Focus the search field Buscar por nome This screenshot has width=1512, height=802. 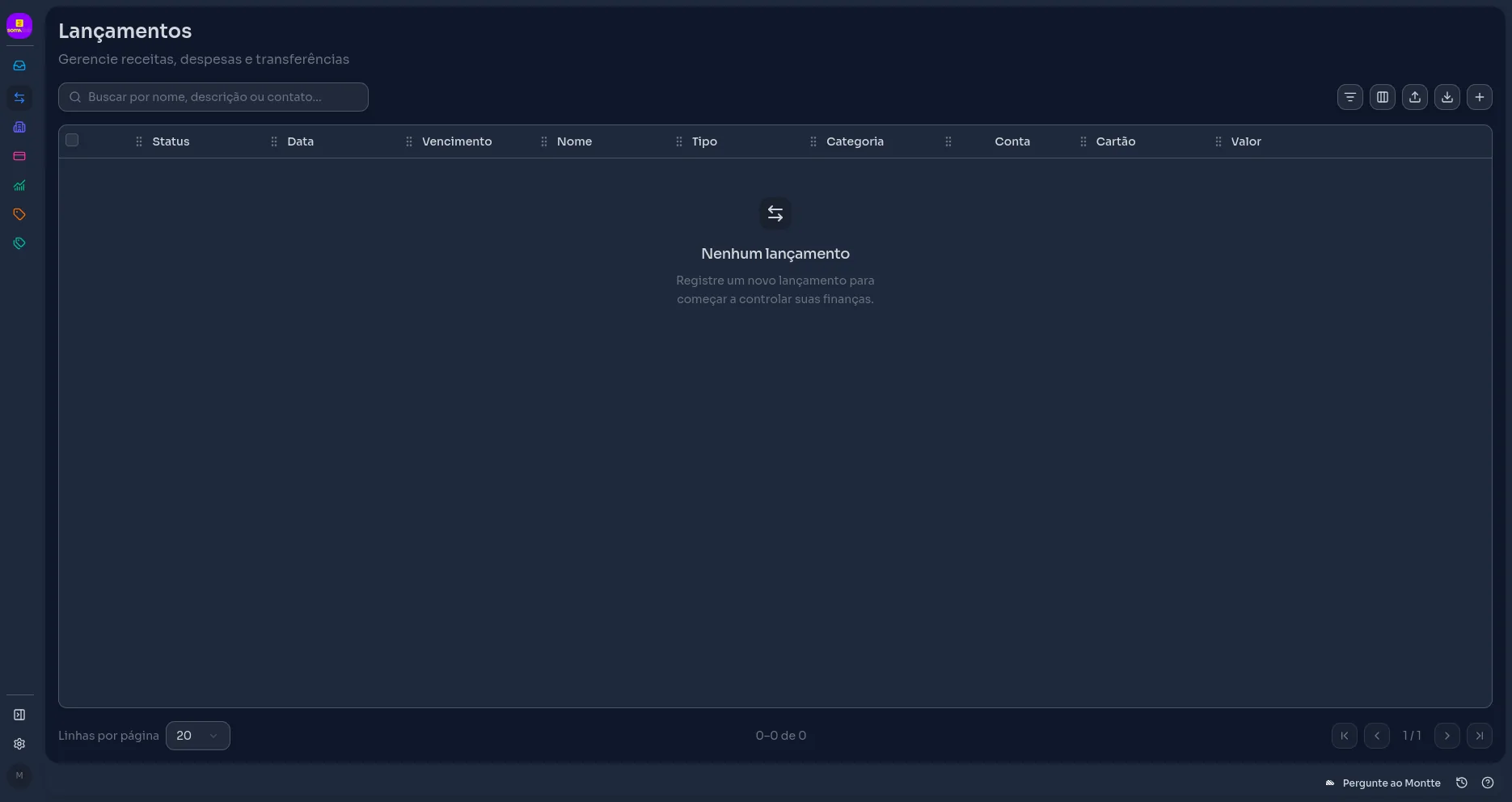[x=213, y=97]
